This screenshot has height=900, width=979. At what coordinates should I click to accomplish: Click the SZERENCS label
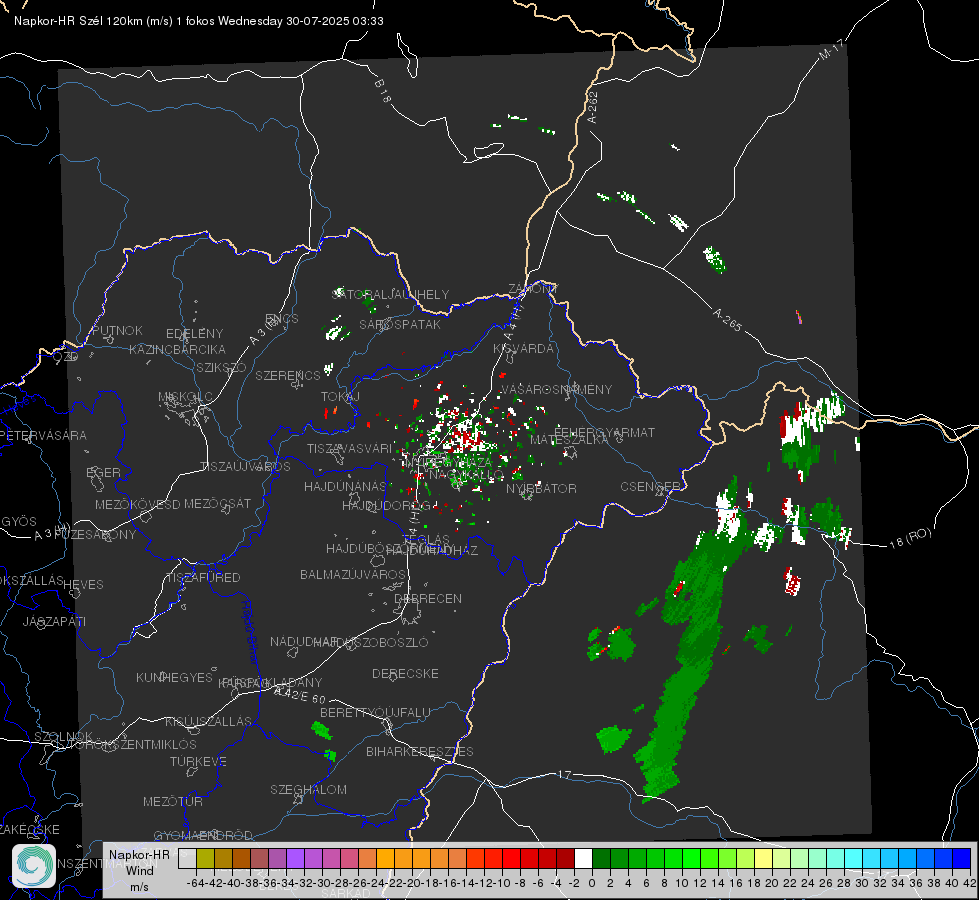[288, 375]
